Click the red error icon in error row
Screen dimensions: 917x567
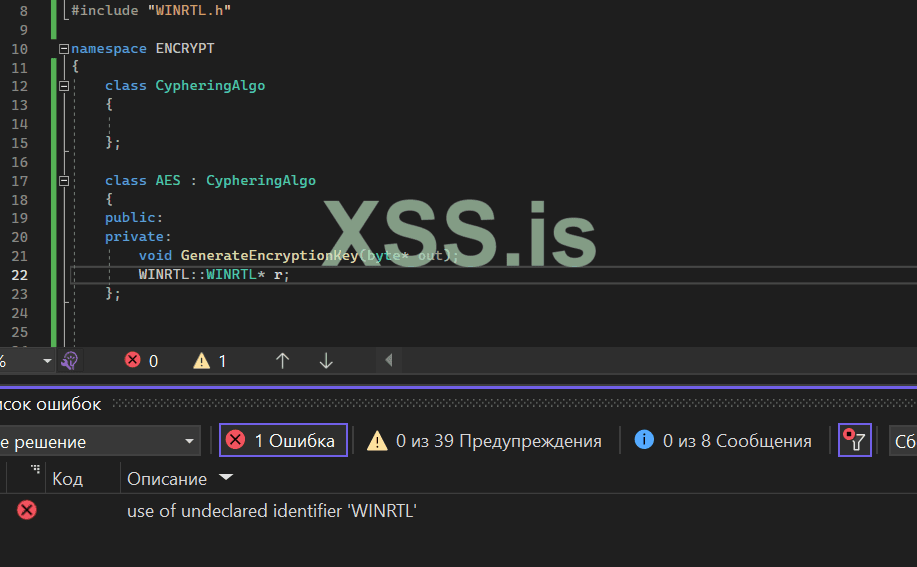coord(27,511)
